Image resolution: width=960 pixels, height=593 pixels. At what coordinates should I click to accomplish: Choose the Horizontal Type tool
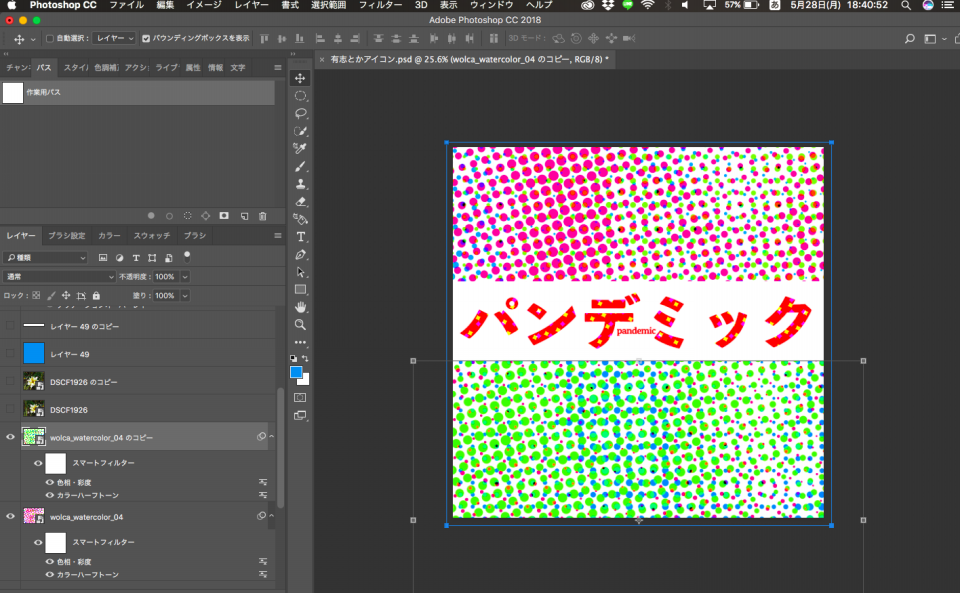pos(300,237)
